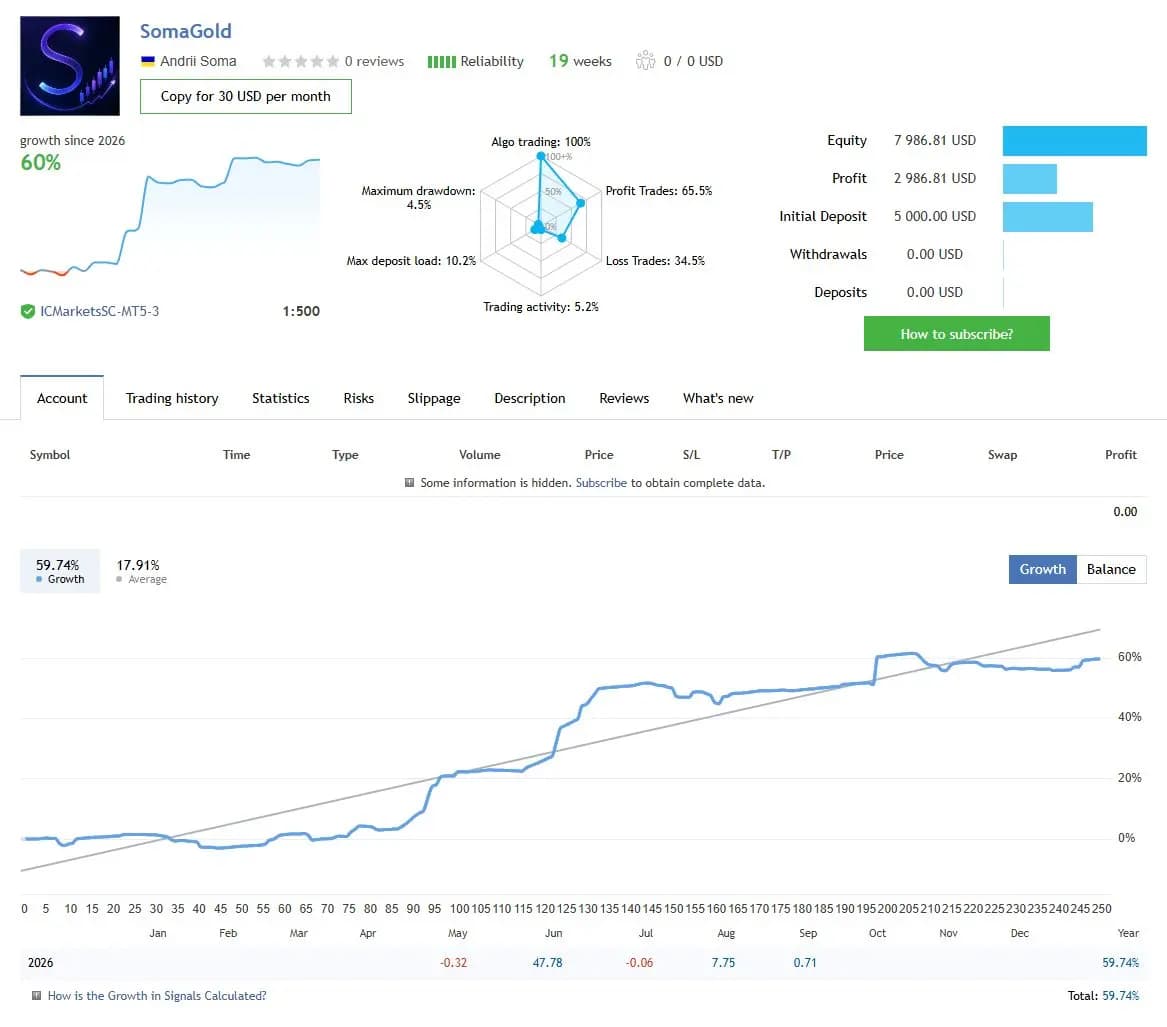Click the 2026 year row label
Image resolution: width=1167 pixels, height=1027 pixels.
[x=40, y=962]
